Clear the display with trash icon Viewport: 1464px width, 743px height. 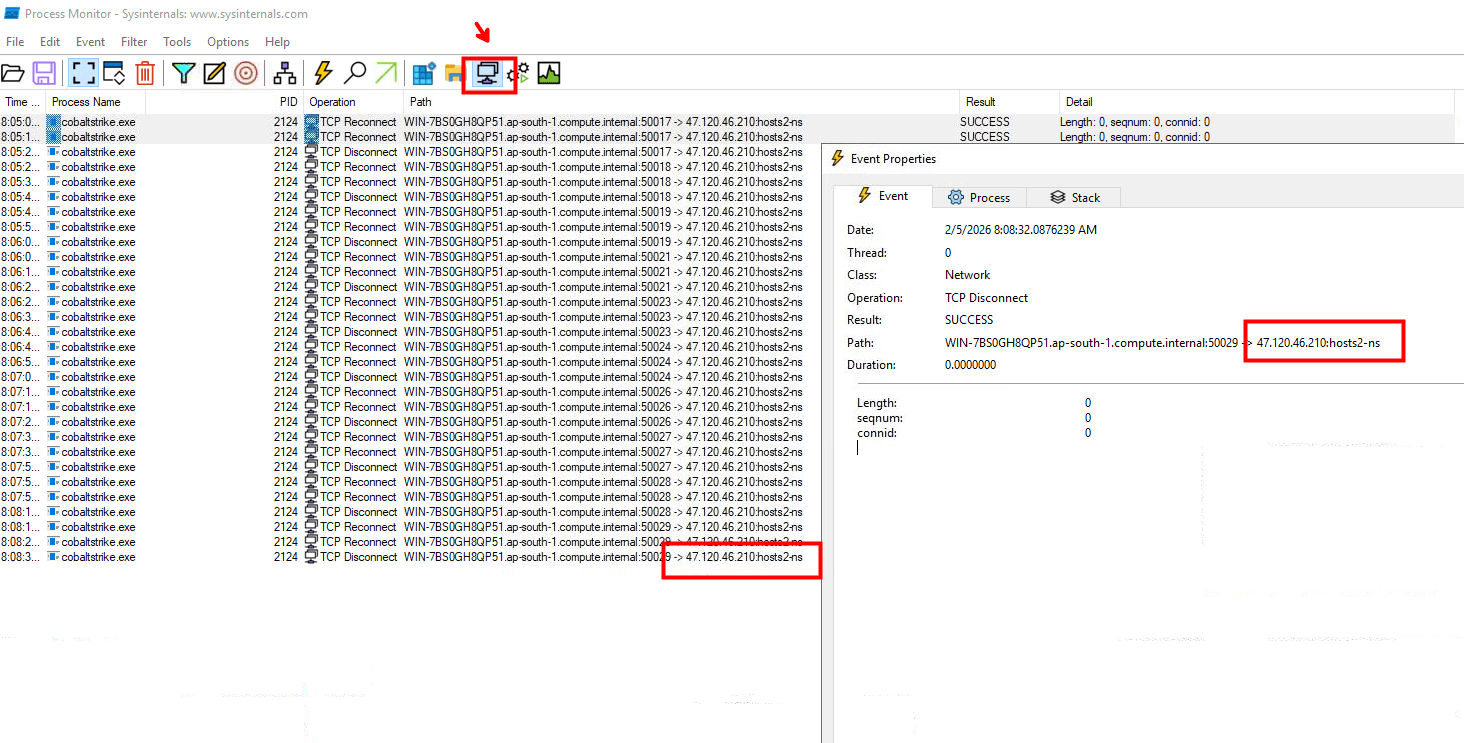coord(145,73)
